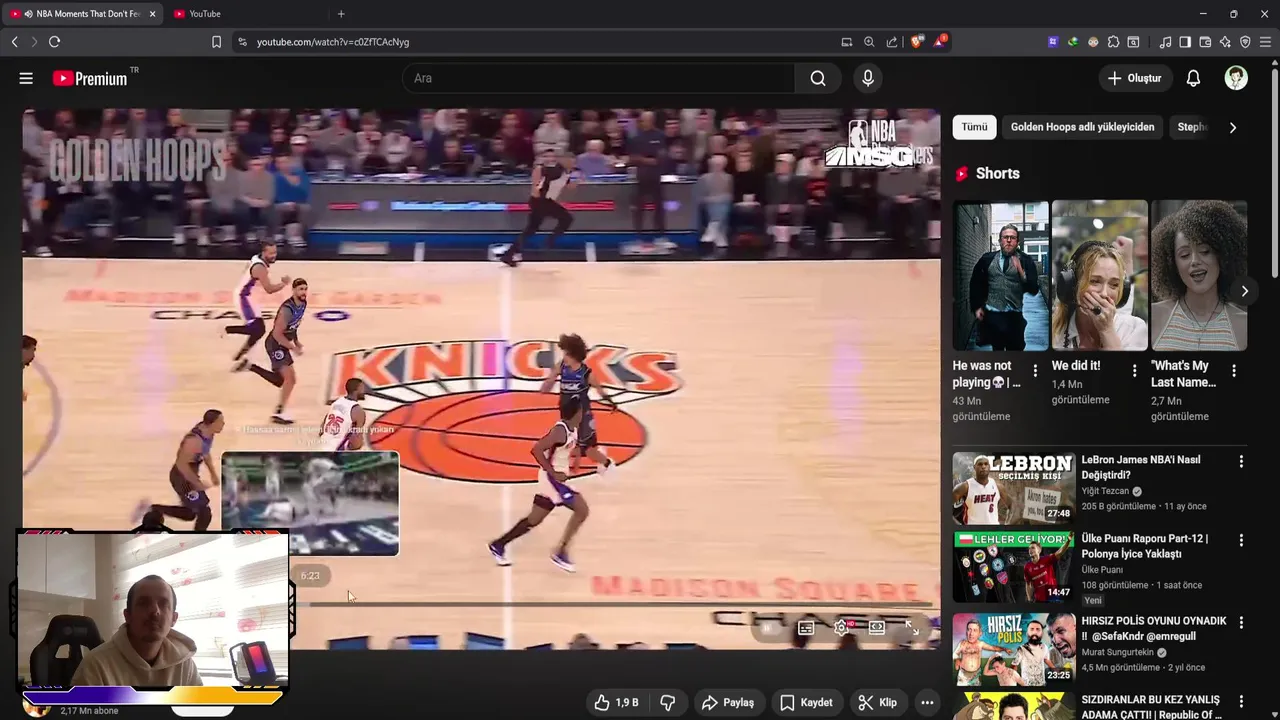
Task: Open the Leo AI sparkle icon
Action: [1225, 42]
